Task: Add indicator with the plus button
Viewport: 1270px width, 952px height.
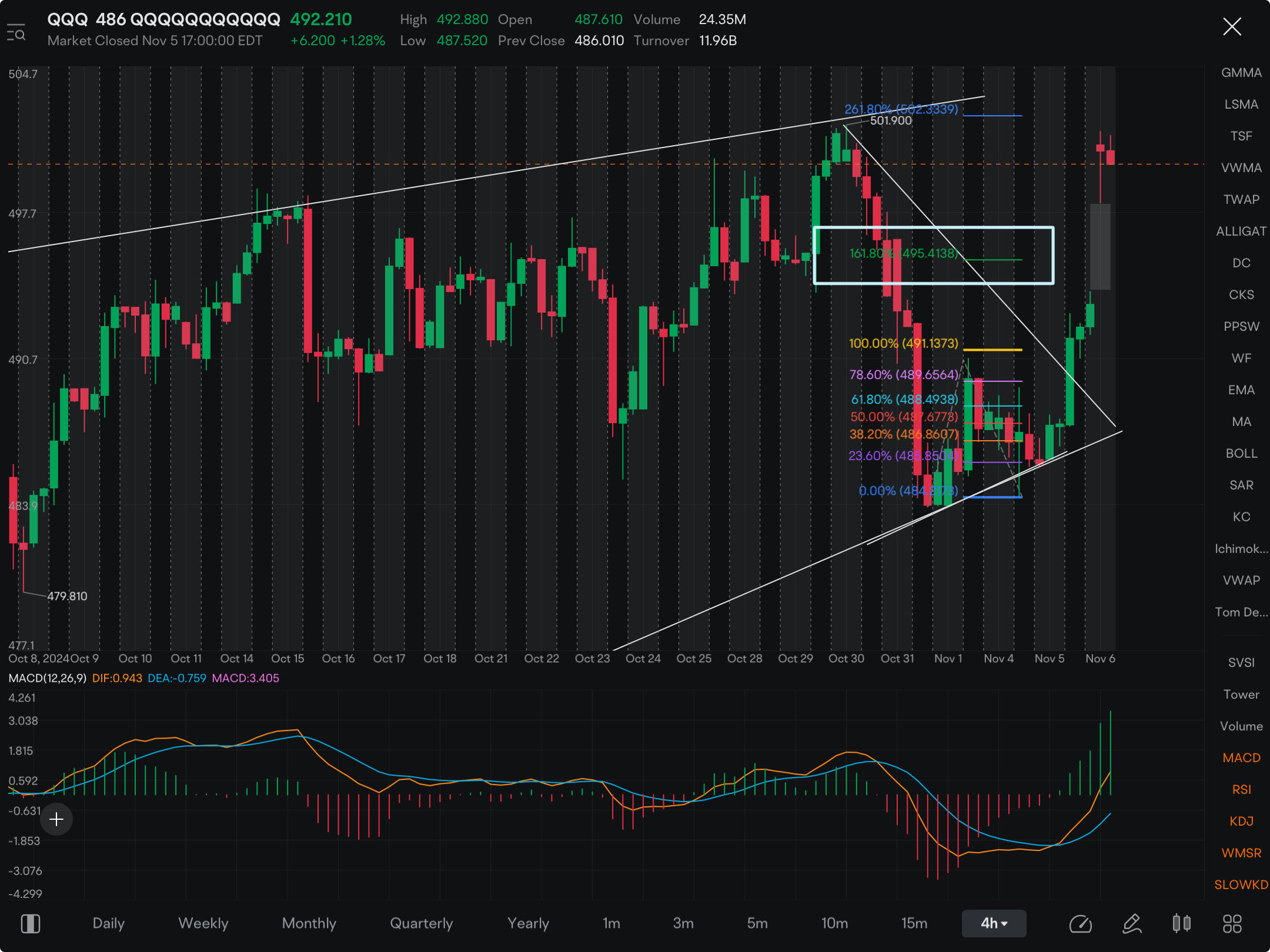Action: click(x=56, y=819)
